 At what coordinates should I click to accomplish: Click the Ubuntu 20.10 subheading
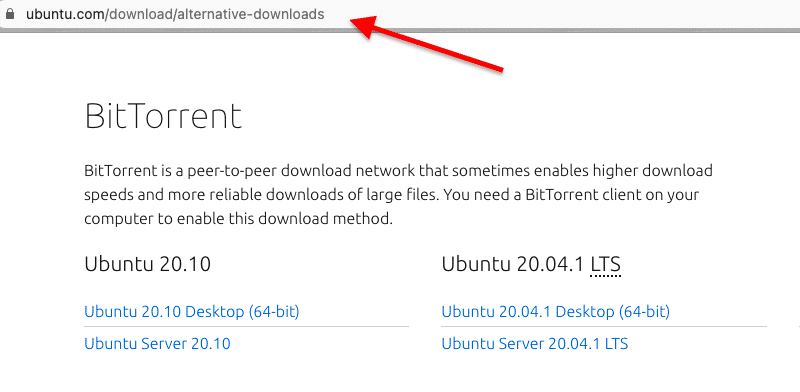click(147, 264)
